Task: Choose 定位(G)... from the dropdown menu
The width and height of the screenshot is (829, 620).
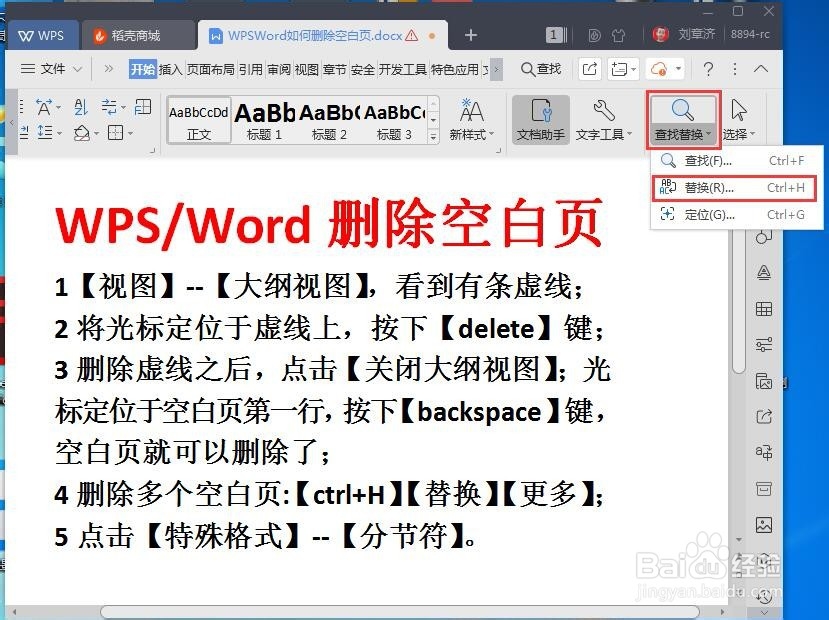Action: coord(736,215)
